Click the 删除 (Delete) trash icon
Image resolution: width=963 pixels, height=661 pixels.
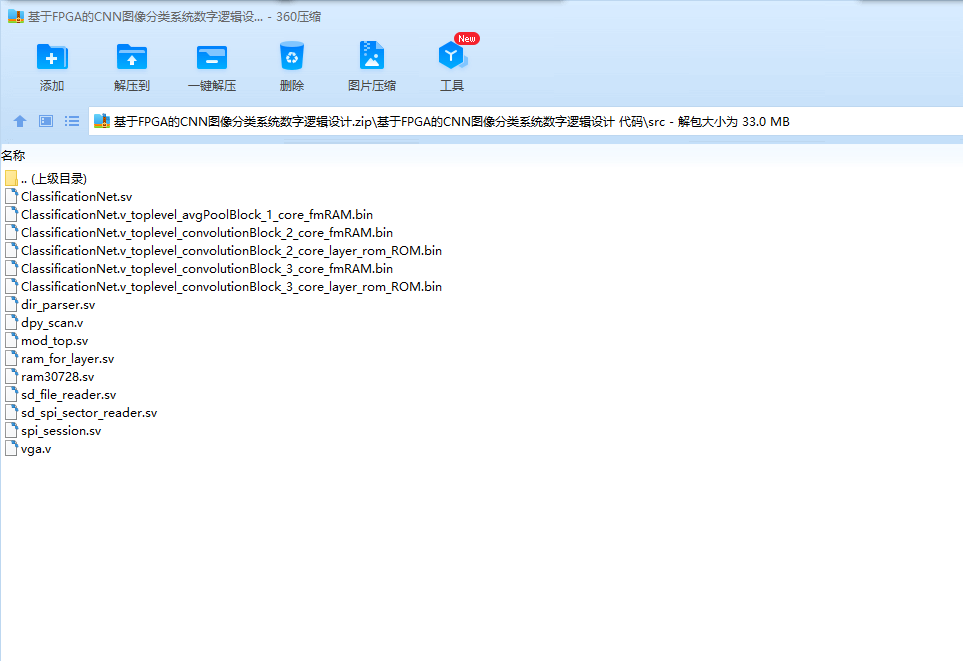pos(292,56)
